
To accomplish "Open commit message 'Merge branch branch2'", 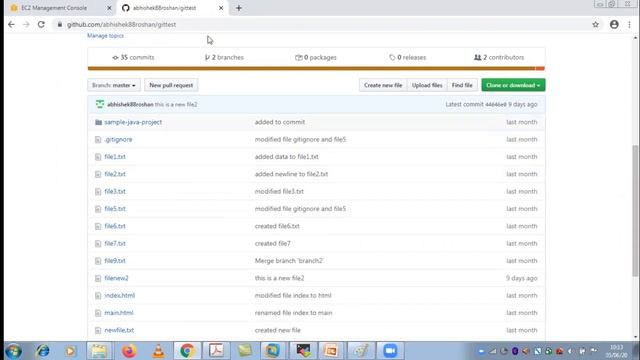I will click(289, 261).
